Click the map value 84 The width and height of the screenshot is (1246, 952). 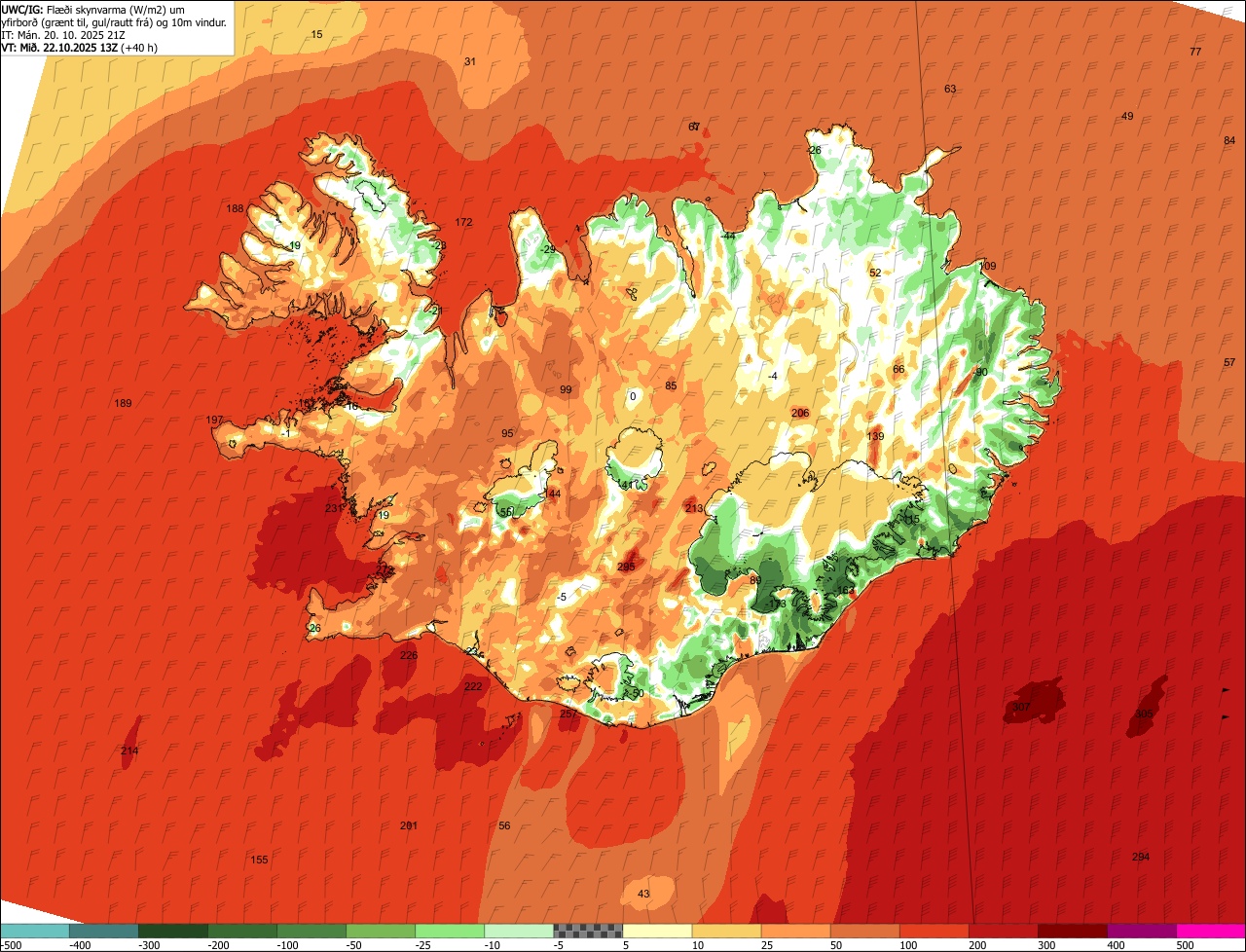pos(1229,140)
